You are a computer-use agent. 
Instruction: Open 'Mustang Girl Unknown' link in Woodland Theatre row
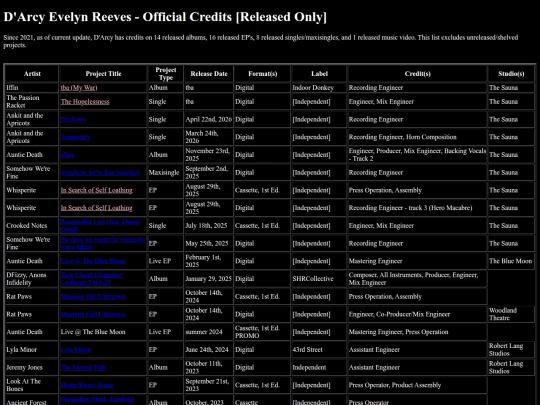point(93,314)
